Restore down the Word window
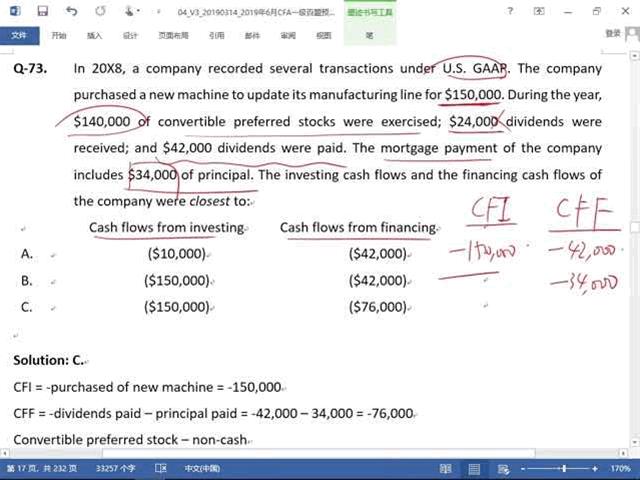This screenshot has width=640, height=480. (597, 11)
